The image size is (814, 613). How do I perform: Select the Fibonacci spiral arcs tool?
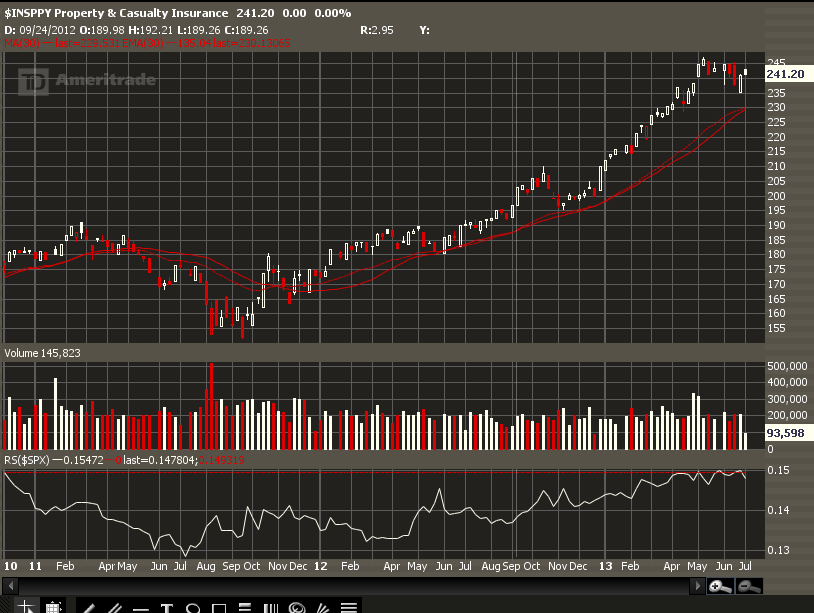[x=297, y=606]
